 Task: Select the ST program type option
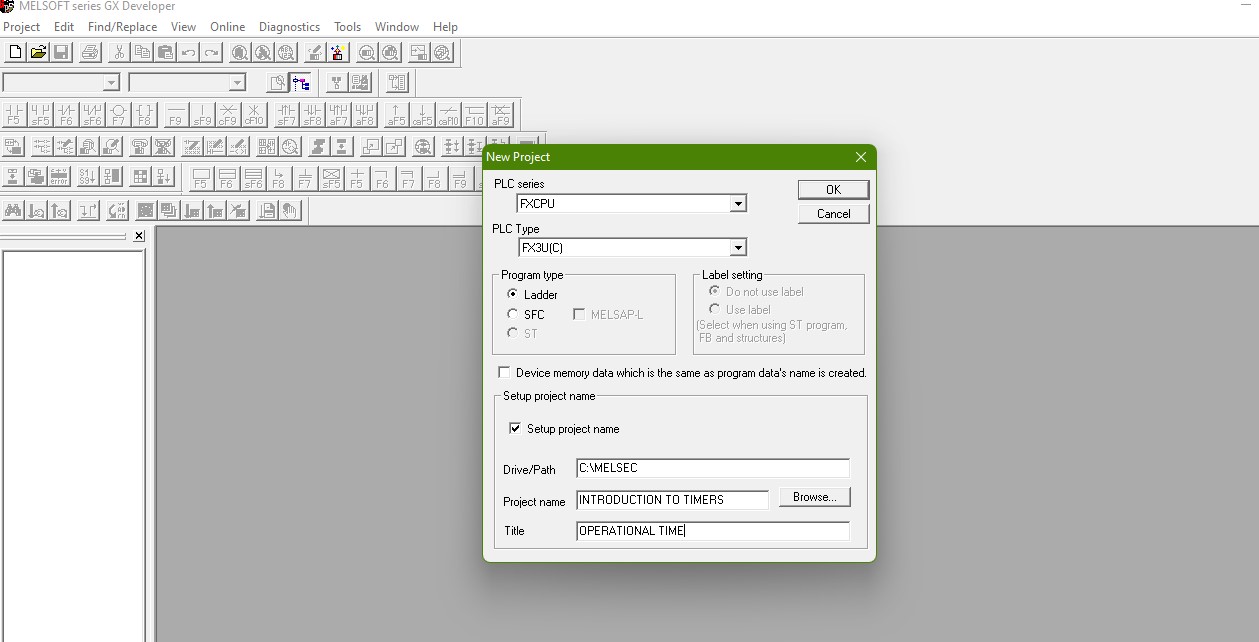[x=523, y=333]
